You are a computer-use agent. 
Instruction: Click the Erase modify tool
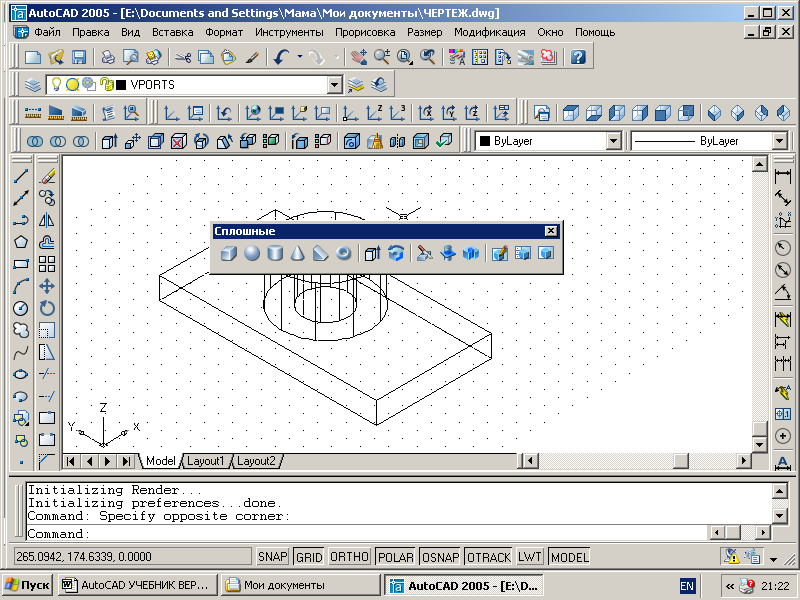47,177
